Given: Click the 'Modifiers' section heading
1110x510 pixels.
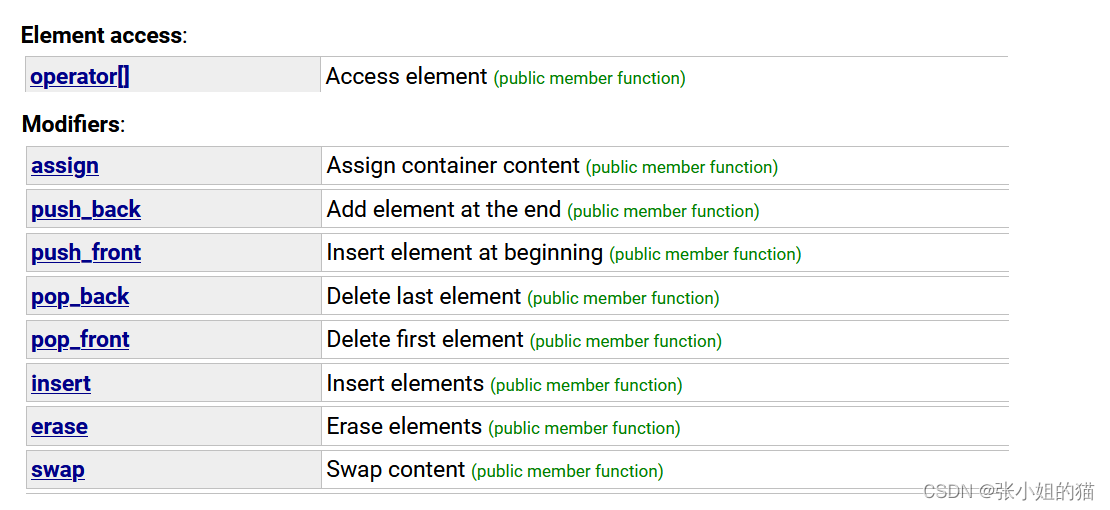Looking at the screenshot, I should 71,125.
